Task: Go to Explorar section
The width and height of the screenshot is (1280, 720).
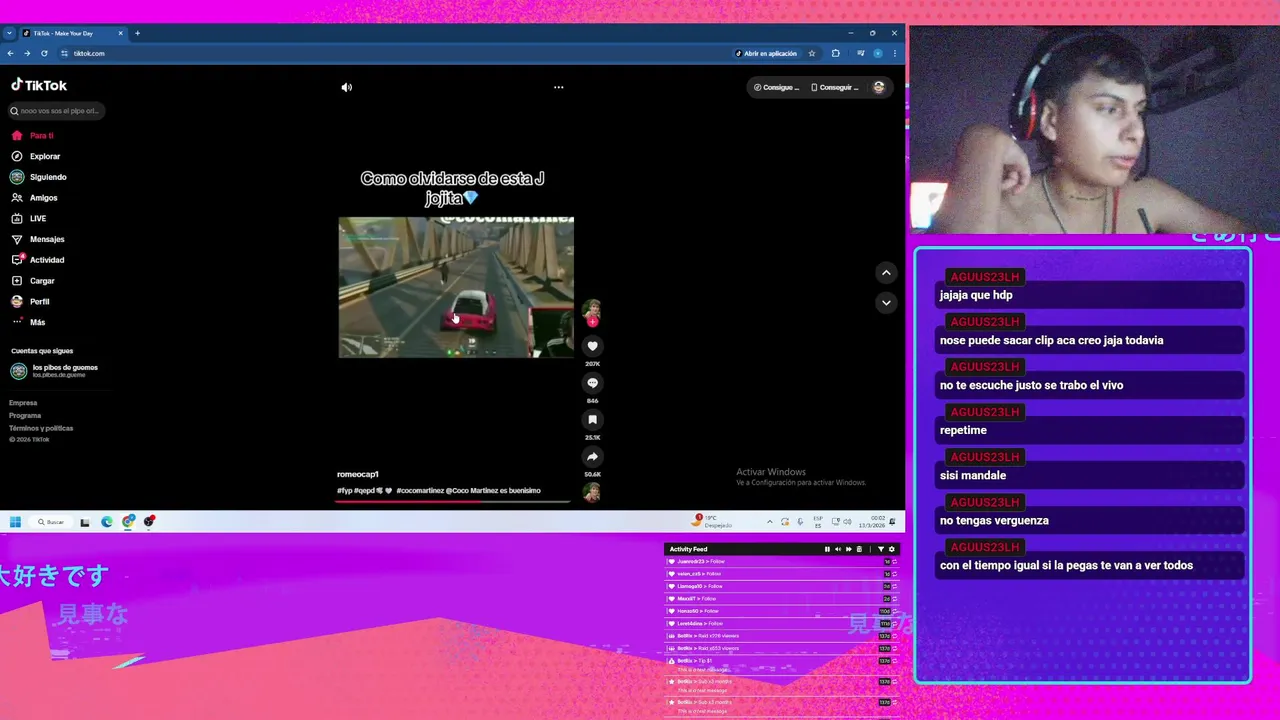Action: click(36, 156)
